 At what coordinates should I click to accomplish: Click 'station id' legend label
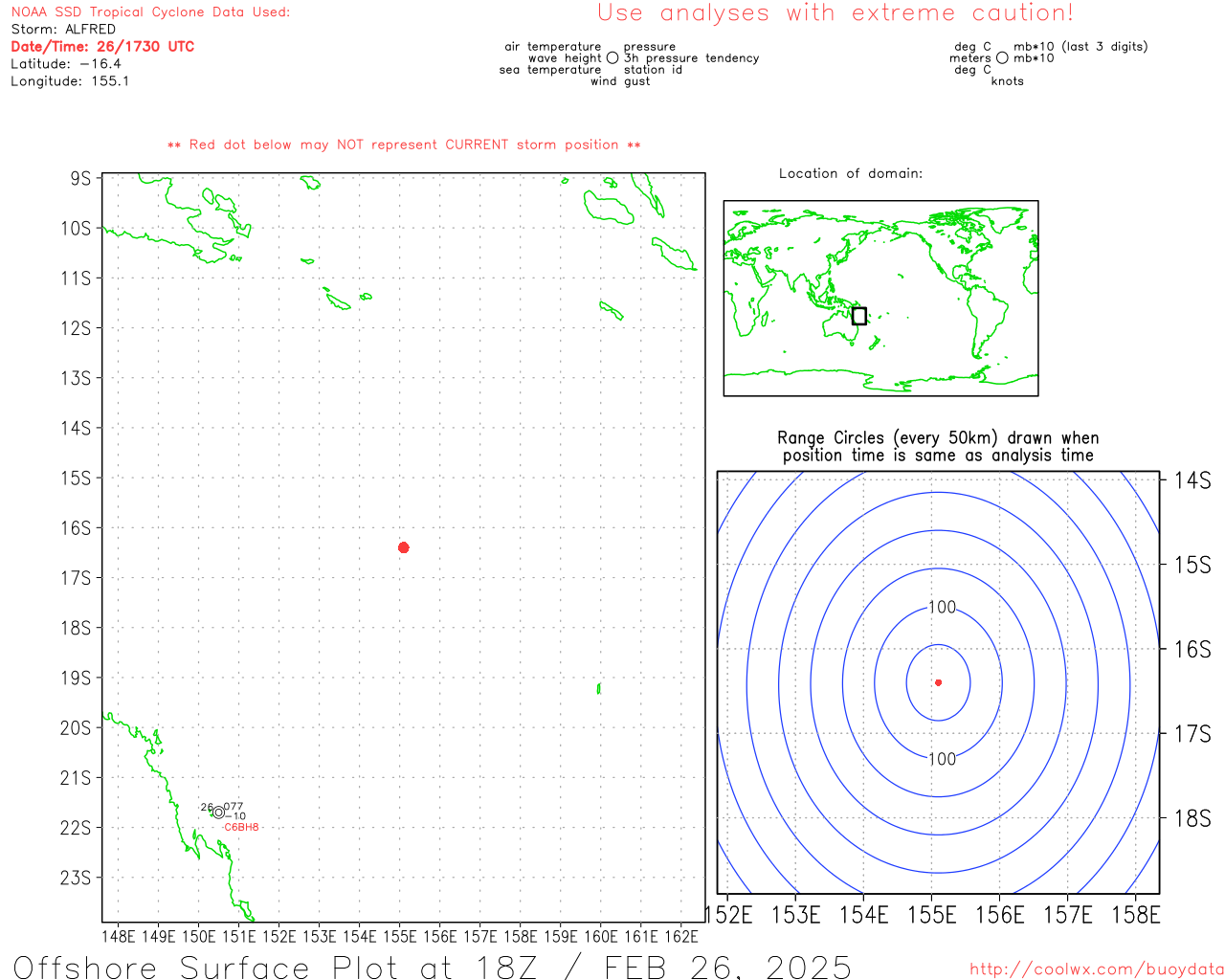coord(653,70)
